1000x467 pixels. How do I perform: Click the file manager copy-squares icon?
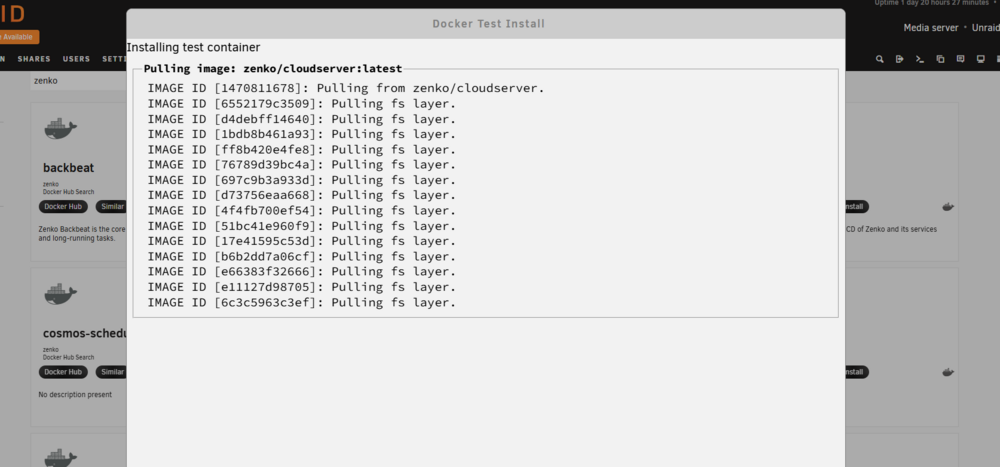940,59
